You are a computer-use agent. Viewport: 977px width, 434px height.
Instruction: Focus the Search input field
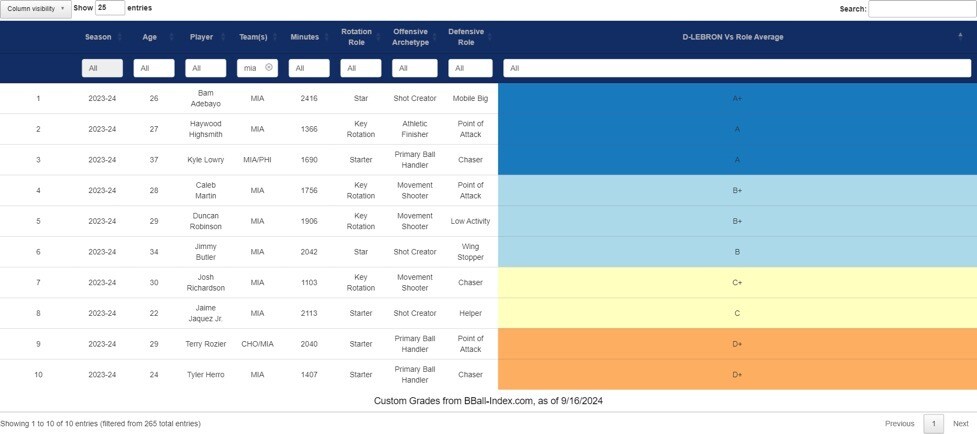(920, 9)
